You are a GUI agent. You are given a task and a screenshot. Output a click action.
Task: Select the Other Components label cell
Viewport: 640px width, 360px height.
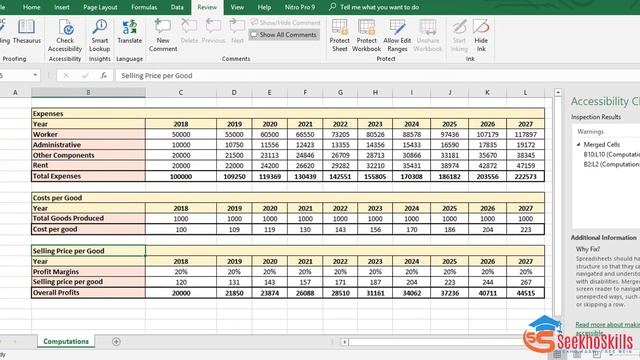pos(88,155)
